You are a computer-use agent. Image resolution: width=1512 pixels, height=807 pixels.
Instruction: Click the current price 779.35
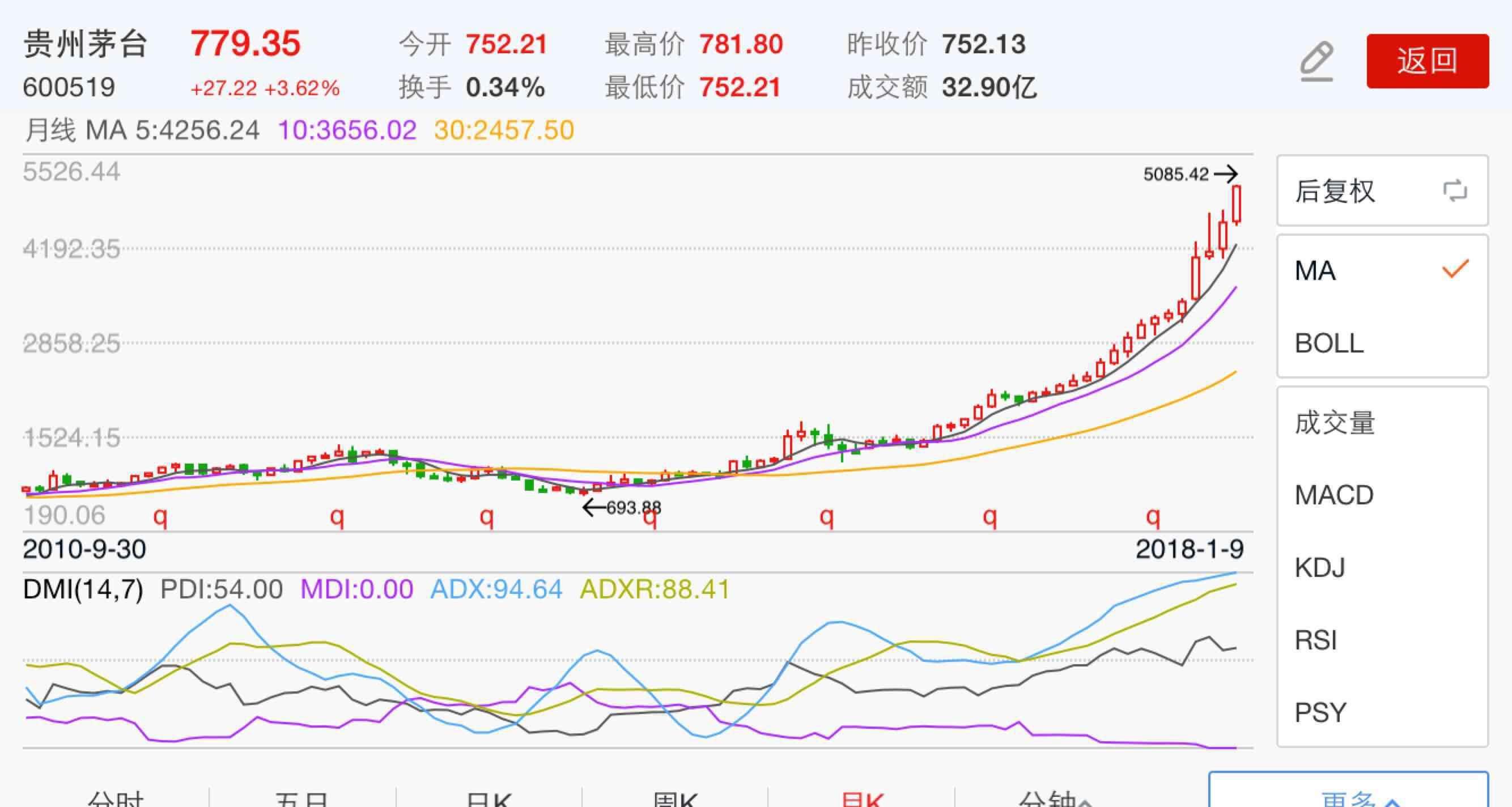pos(245,44)
